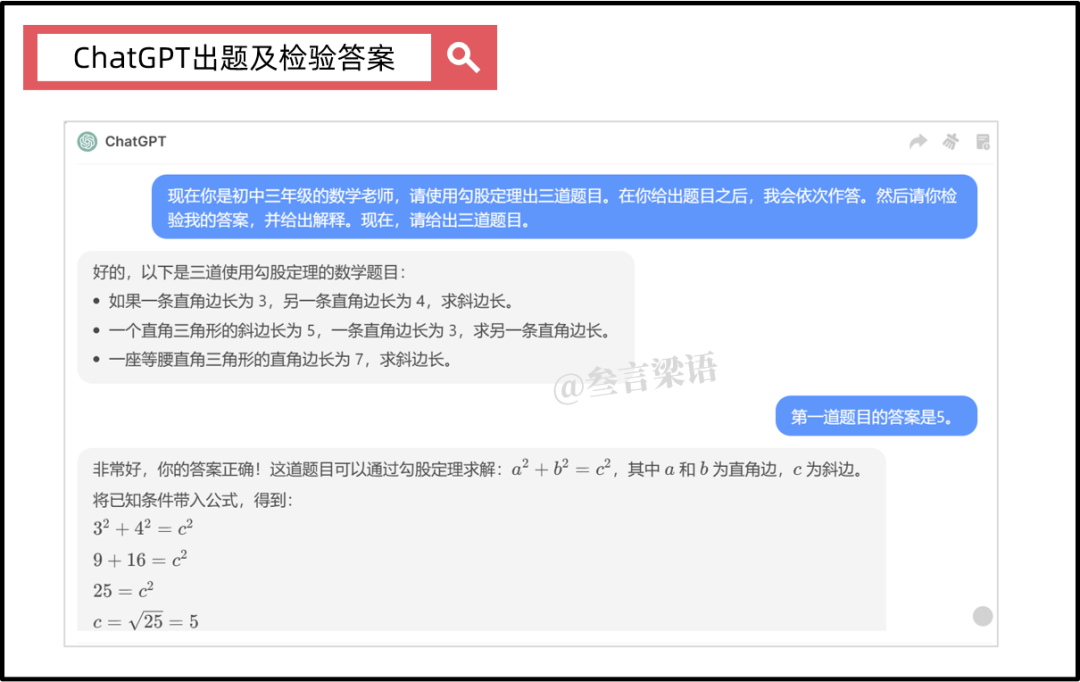Click the search field reading ChatGPT出题及检验答案

[234, 58]
